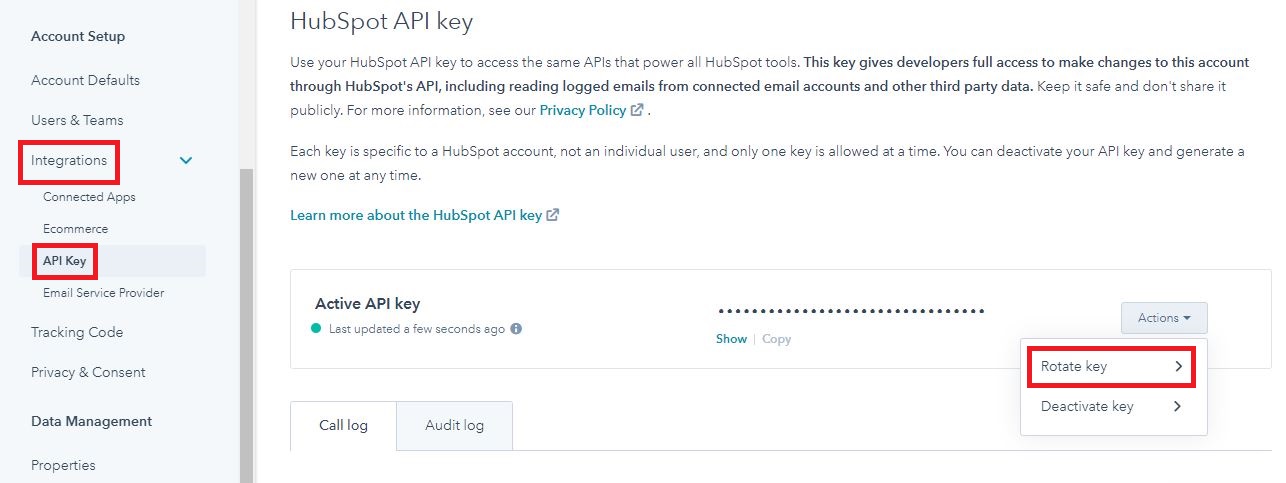
Task: Click the info icon beside Last updated
Action: [x=516, y=328]
